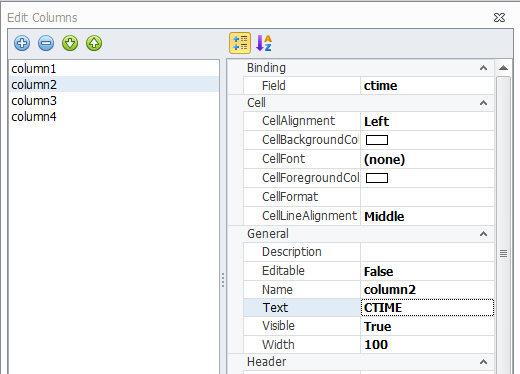Select the Editable property label

pyautogui.click(x=283, y=271)
